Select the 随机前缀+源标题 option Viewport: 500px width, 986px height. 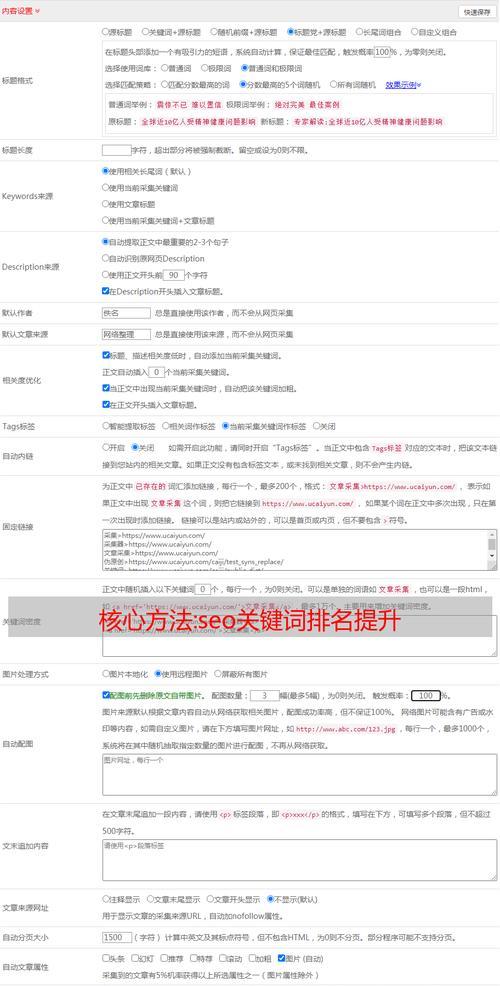click(213, 31)
